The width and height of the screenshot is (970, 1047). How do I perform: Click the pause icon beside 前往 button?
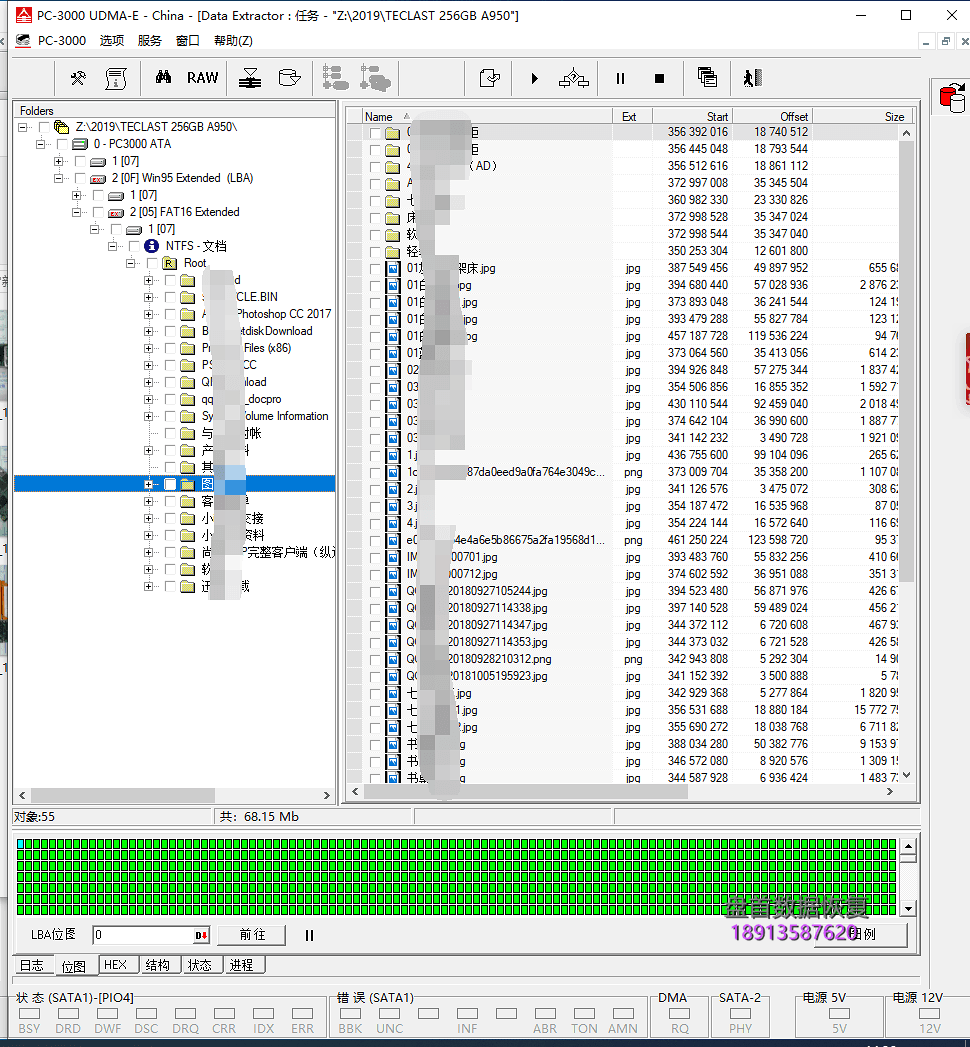[309, 935]
